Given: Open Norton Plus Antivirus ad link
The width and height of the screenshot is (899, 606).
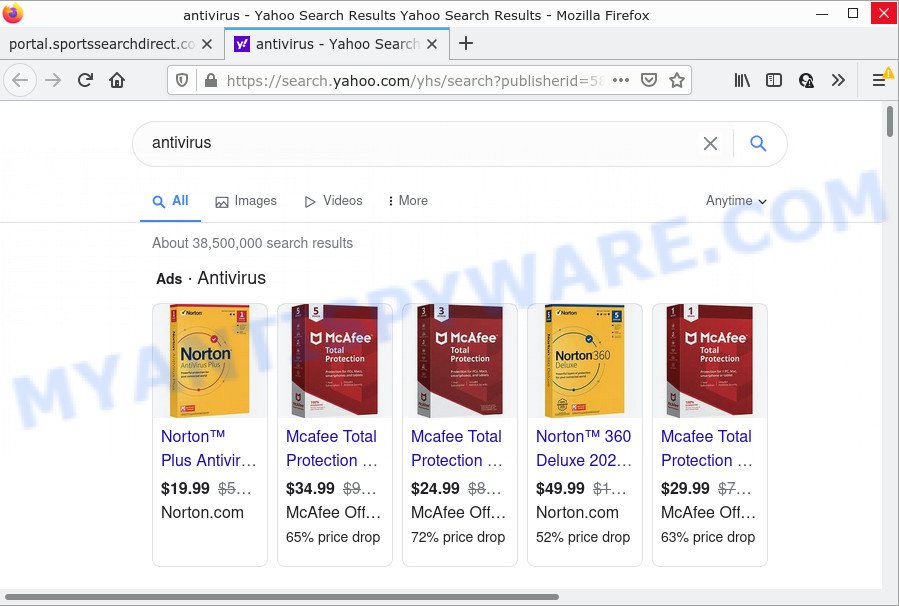Looking at the screenshot, I should coord(208,448).
